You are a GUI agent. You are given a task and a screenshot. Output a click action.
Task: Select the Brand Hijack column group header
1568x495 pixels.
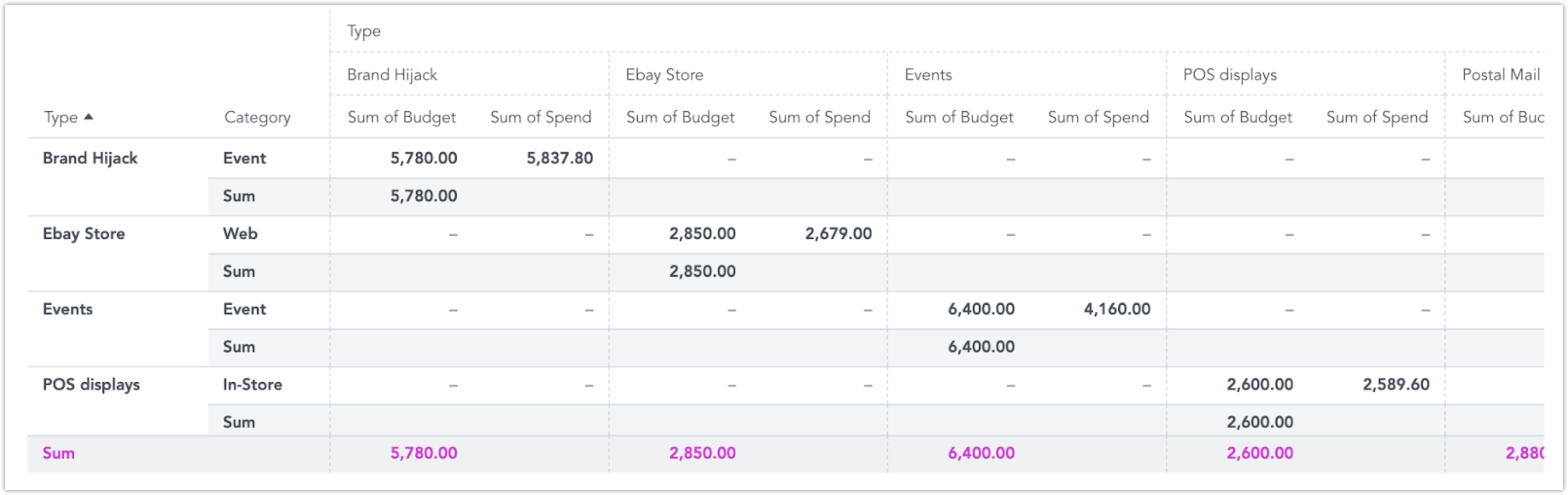point(392,74)
